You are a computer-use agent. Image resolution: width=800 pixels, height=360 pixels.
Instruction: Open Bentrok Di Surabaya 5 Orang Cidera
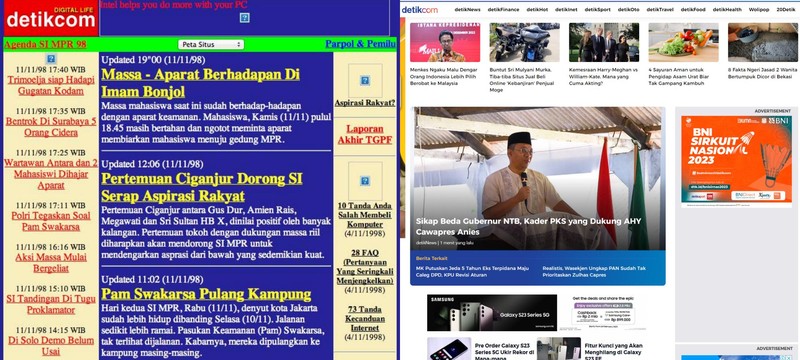(x=51, y=127)
